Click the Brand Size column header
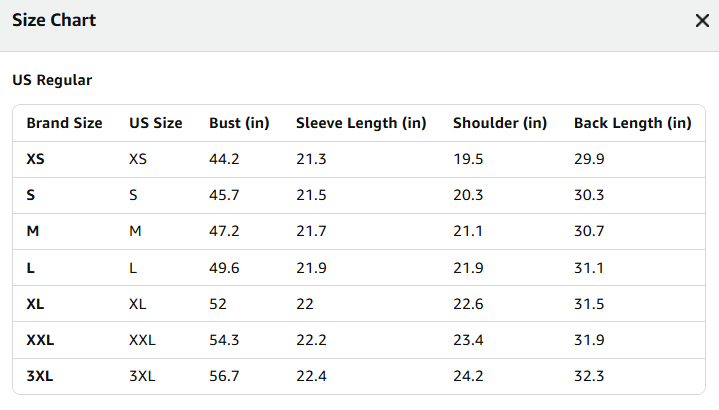The width and height of the screenshot is (719, 410). coord(65,123)
